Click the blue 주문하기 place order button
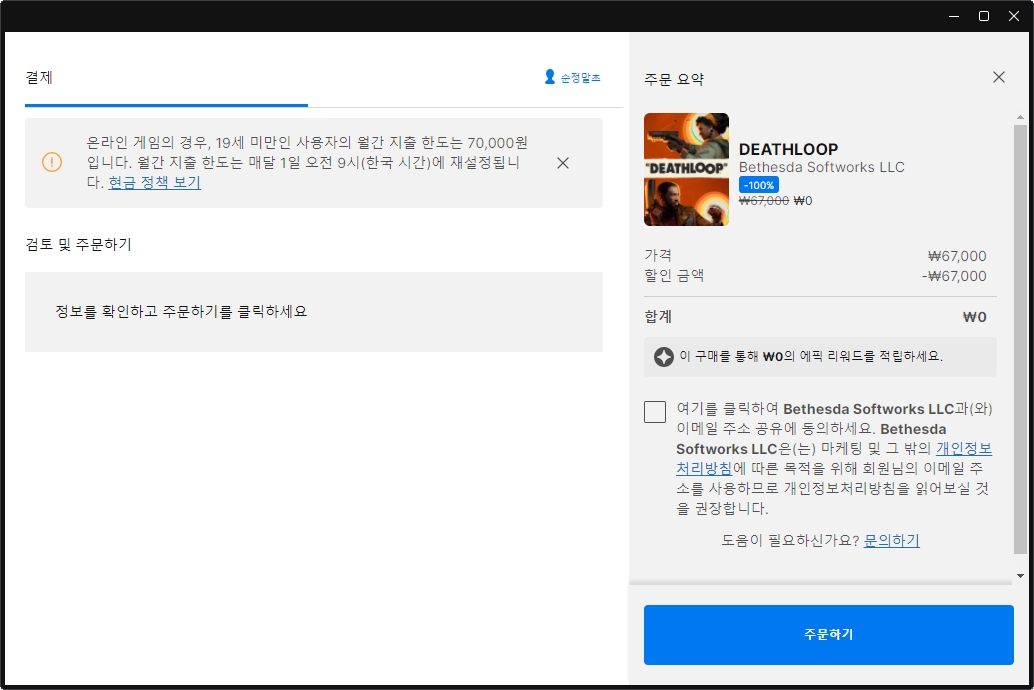Screen dimensions: 1034x690 click(828, 635)
